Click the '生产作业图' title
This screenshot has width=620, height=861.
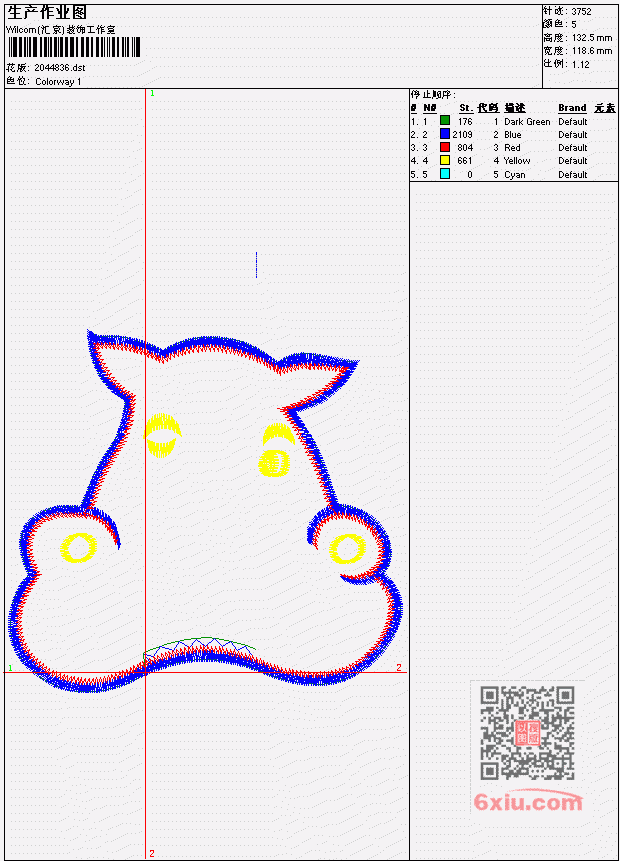point(47,13)
